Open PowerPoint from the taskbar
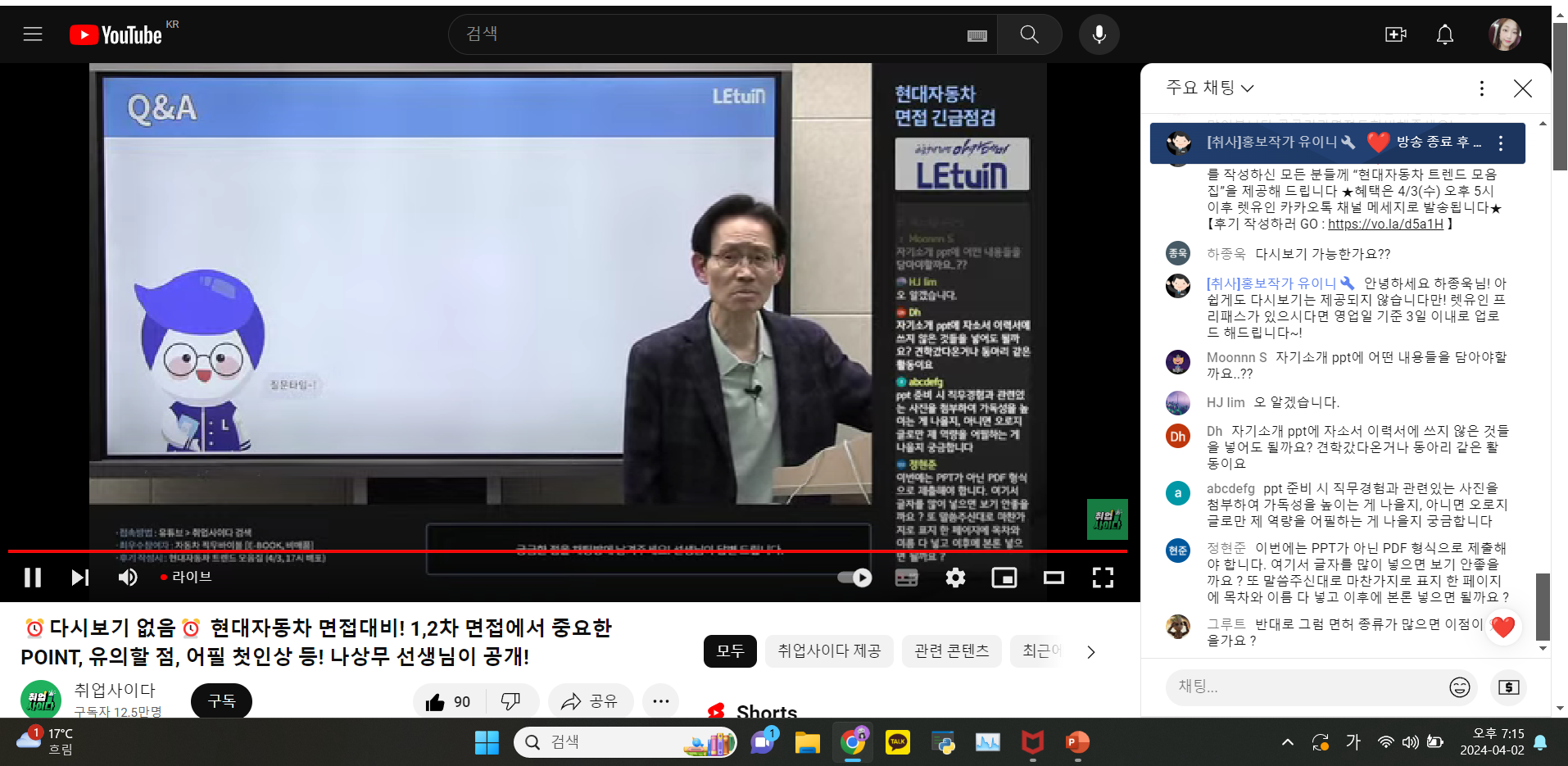The width and height of the screenshot is (1568, 766). click(1077, 742)
